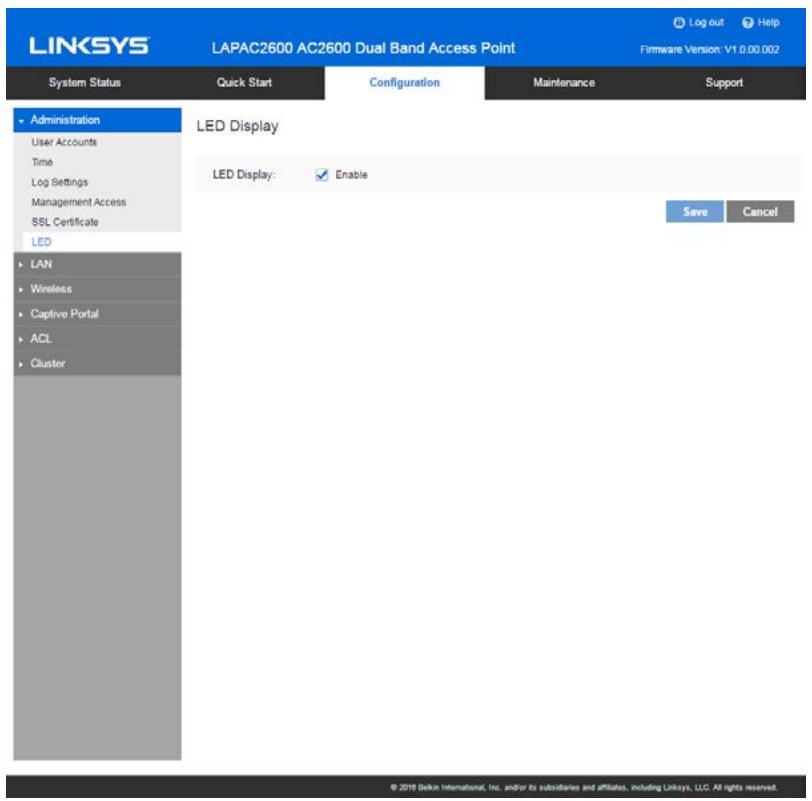Image resolution: width=812 pixels, height=801 pixels.
Task: Click the Administration section header label
Action: coord(65,120)
